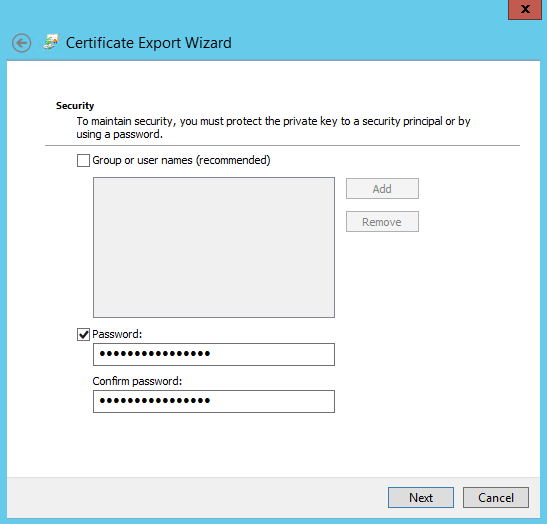Click the bold Security heading
Viewport: 547px width, 524px height.
pyautogui.click(x=75, y=105)
